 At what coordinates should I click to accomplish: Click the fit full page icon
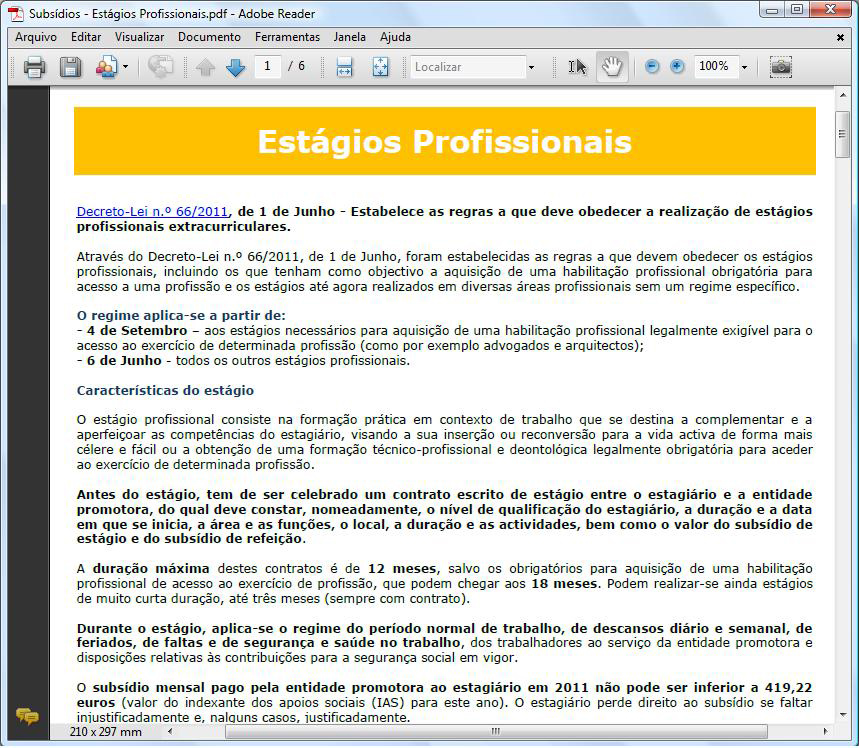[380, 67]
